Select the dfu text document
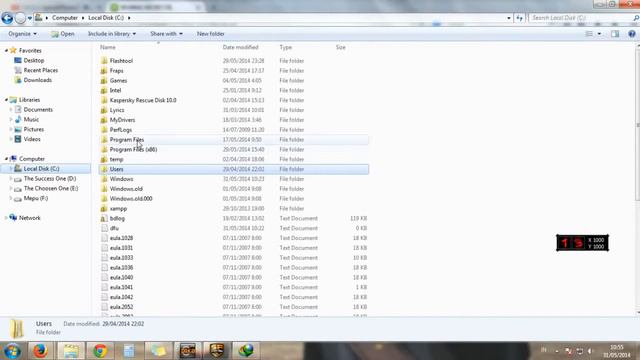 (x=114, y=228)
